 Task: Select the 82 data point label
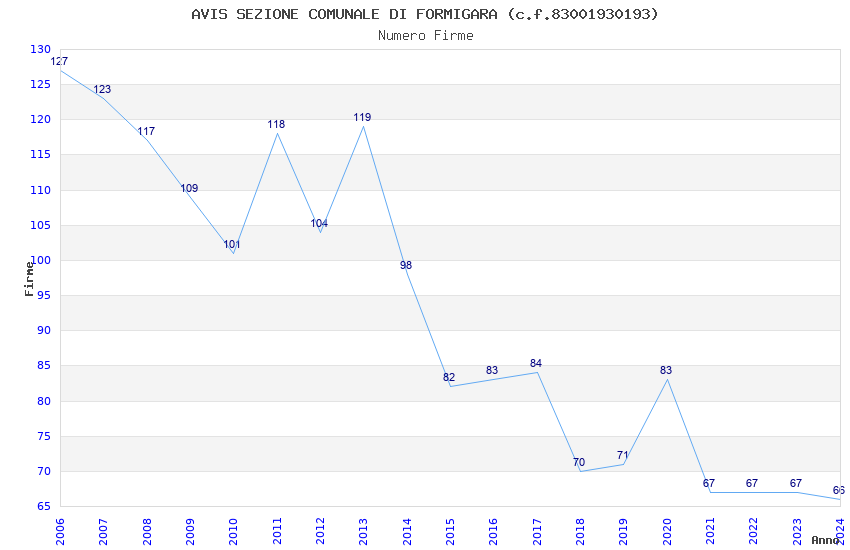[x=449, y=378]
